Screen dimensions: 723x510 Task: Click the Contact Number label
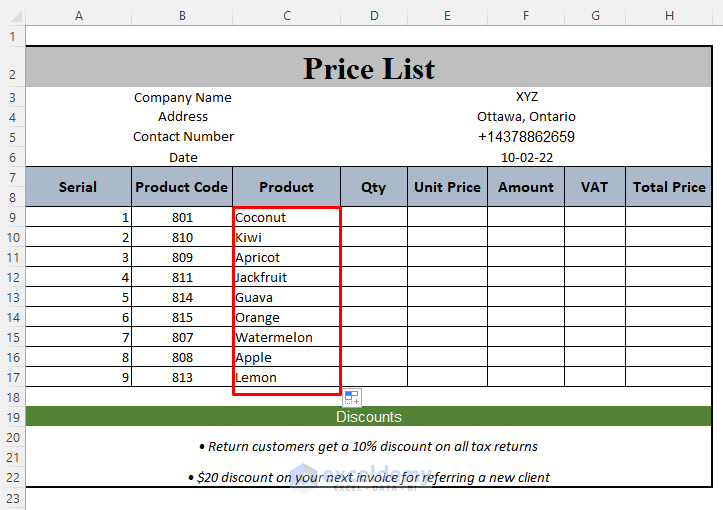(x=184, y=136)
